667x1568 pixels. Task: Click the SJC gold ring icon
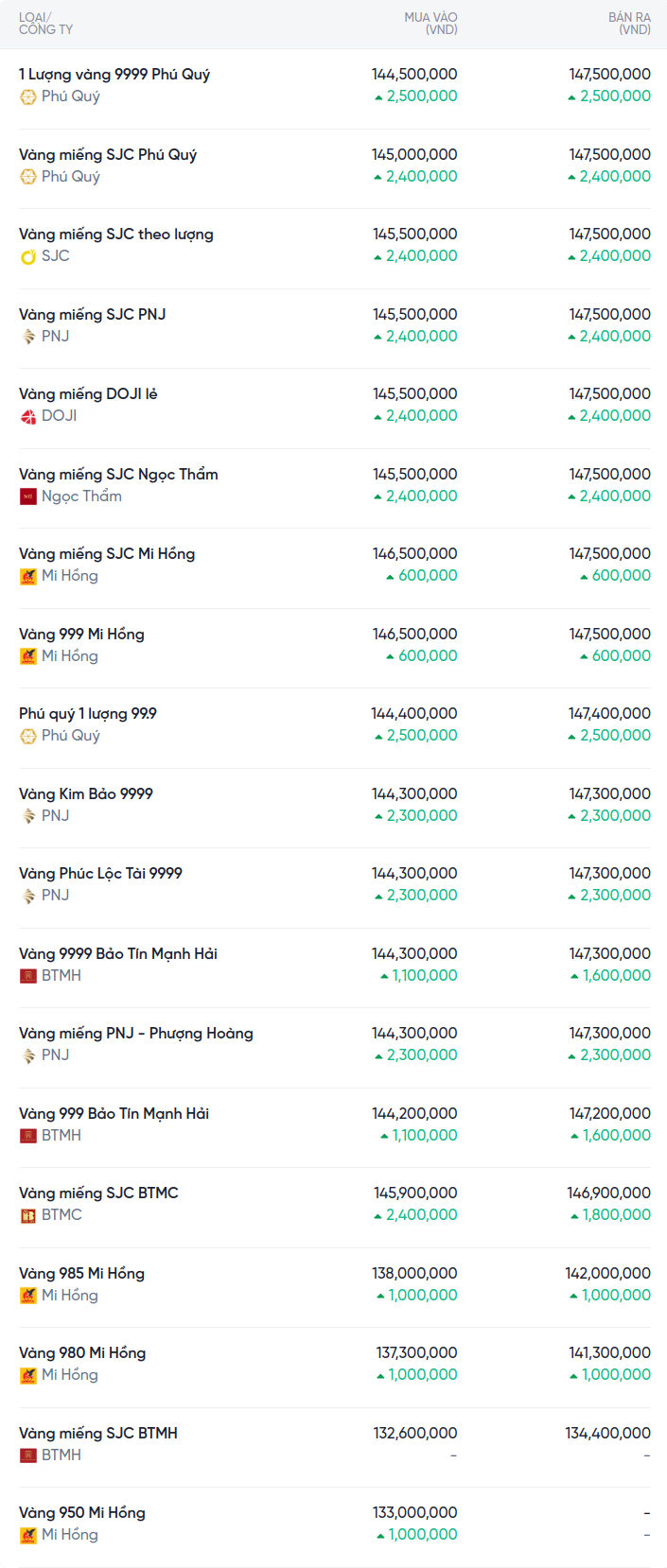pyautogui.click(x=28, y=256)
